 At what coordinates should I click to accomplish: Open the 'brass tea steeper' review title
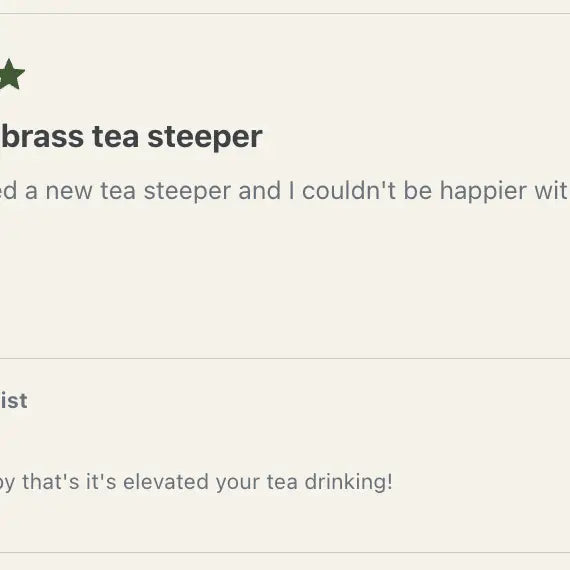pyautogui.click(x=131, y=137)
